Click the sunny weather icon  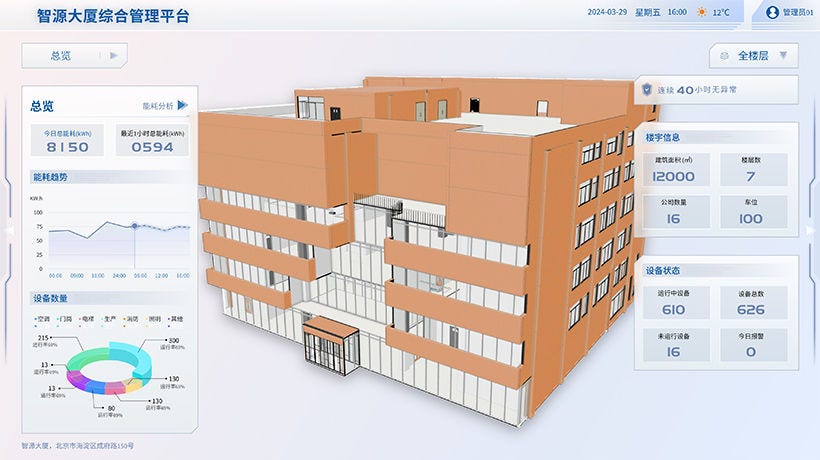click(x=701, y=13)
